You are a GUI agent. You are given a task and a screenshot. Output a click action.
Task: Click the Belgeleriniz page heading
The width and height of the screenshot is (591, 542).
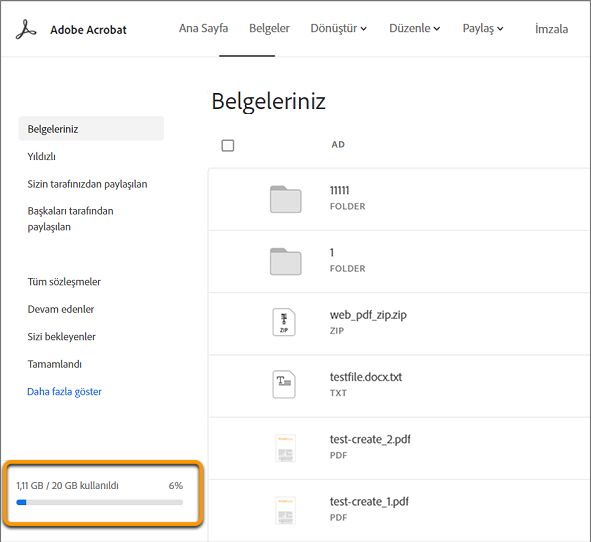tap(268, 101)
